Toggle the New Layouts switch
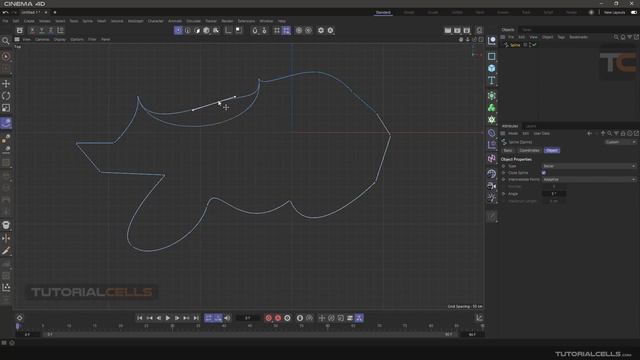 coord(633,13)
